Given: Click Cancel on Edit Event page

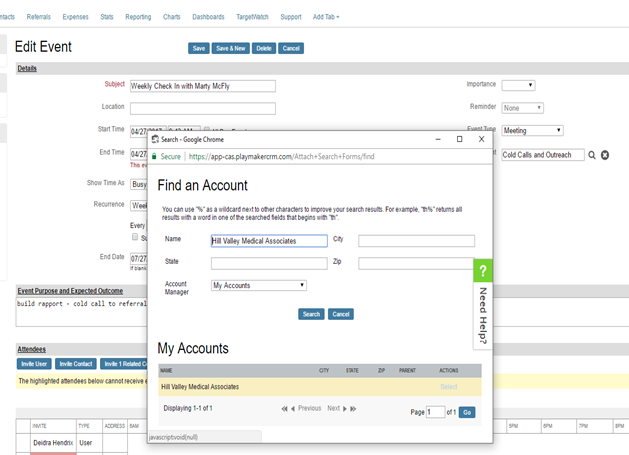Looking at the screenshot, I should (291, 48).
